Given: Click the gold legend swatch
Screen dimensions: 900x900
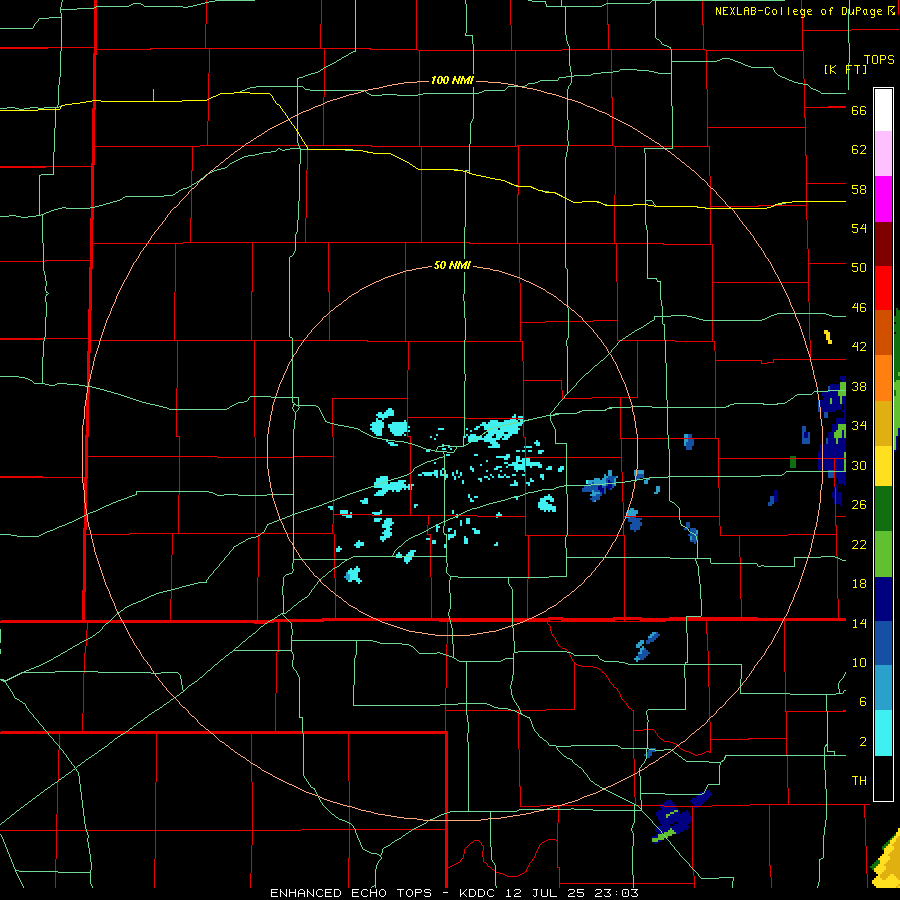Looking at the screenshot, I should tap(883, 423).
